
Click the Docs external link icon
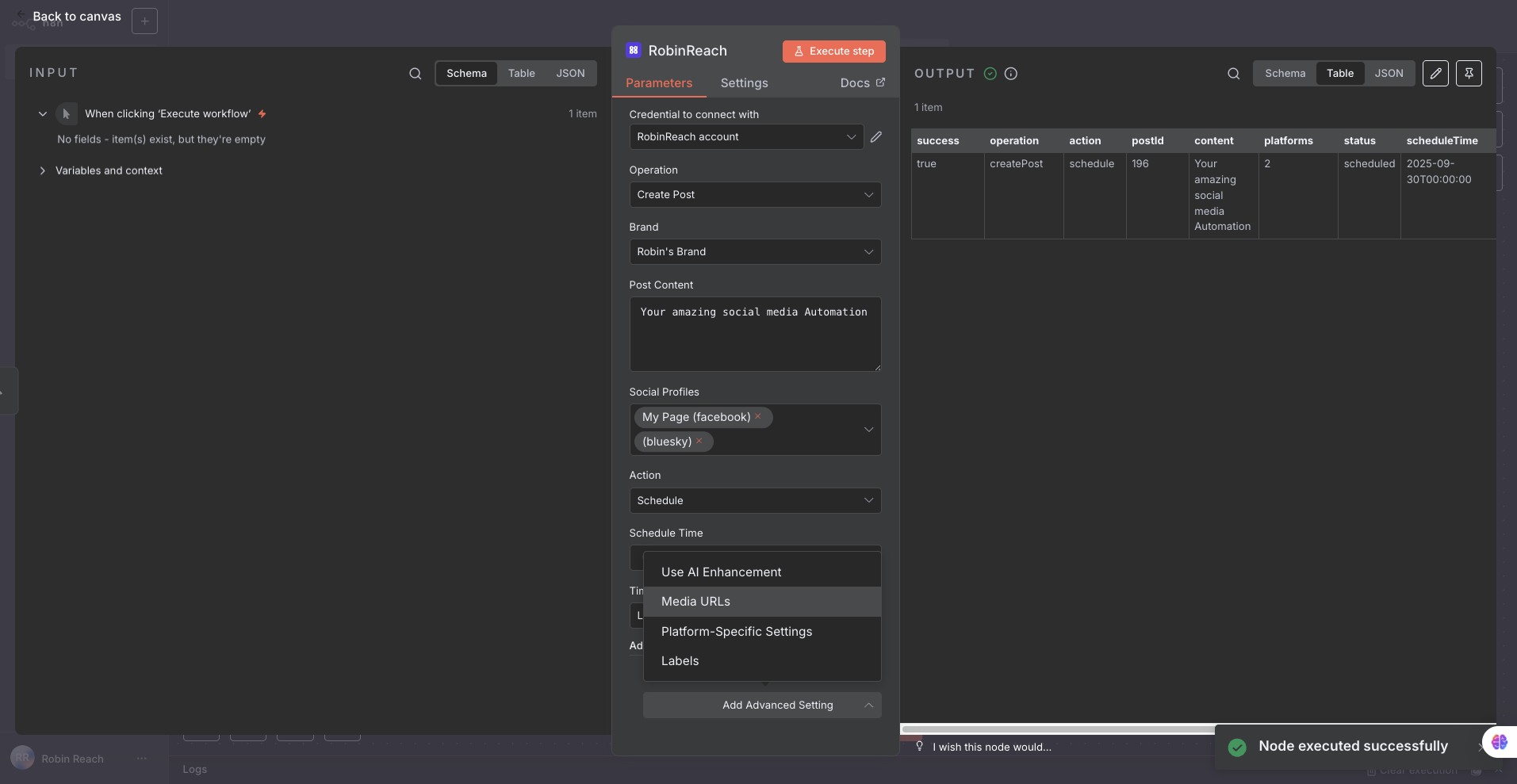(880, 82)
